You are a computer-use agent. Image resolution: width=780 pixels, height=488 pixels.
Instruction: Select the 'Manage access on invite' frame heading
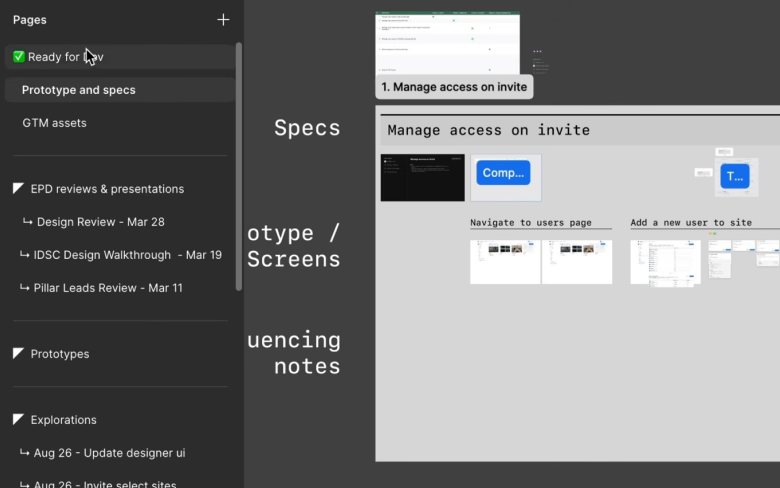pyautogui.click(x=488, y=130)
